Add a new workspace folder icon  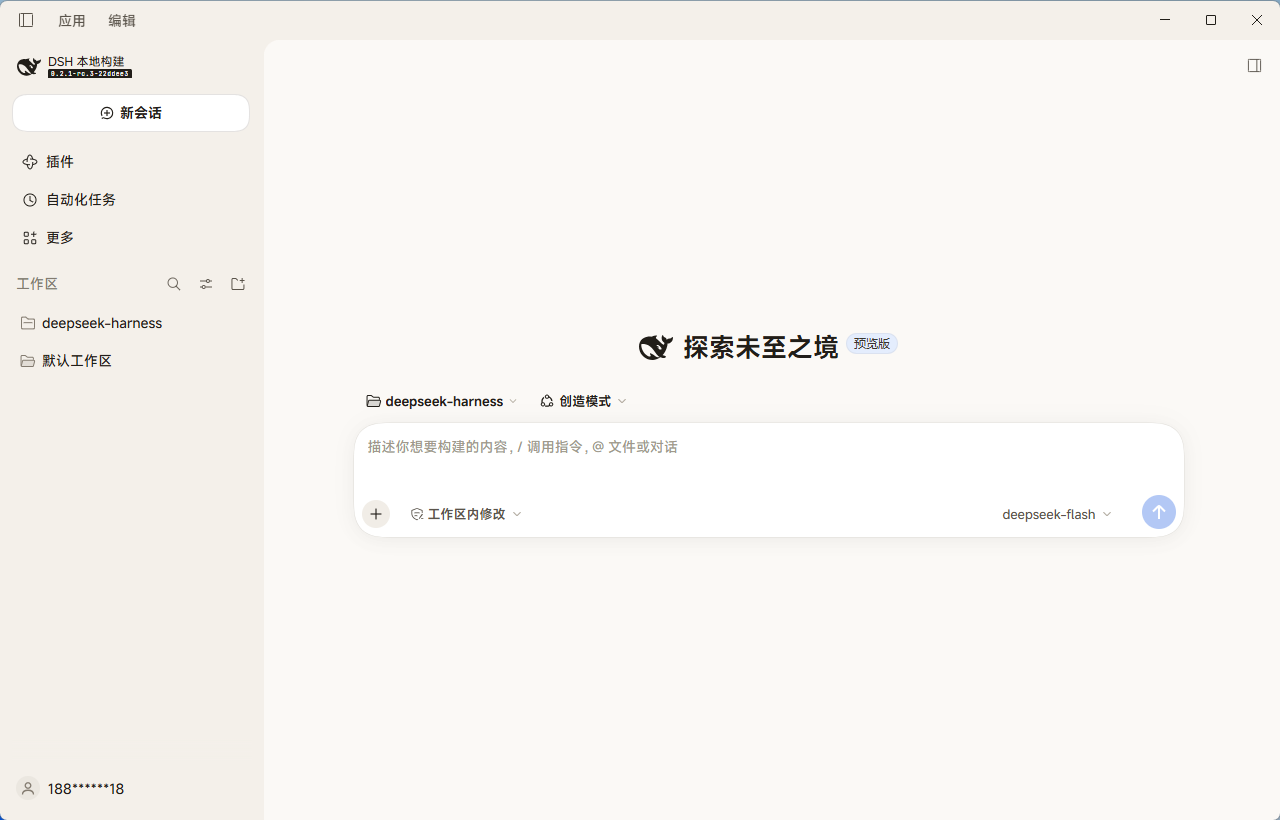click(238, 284)
